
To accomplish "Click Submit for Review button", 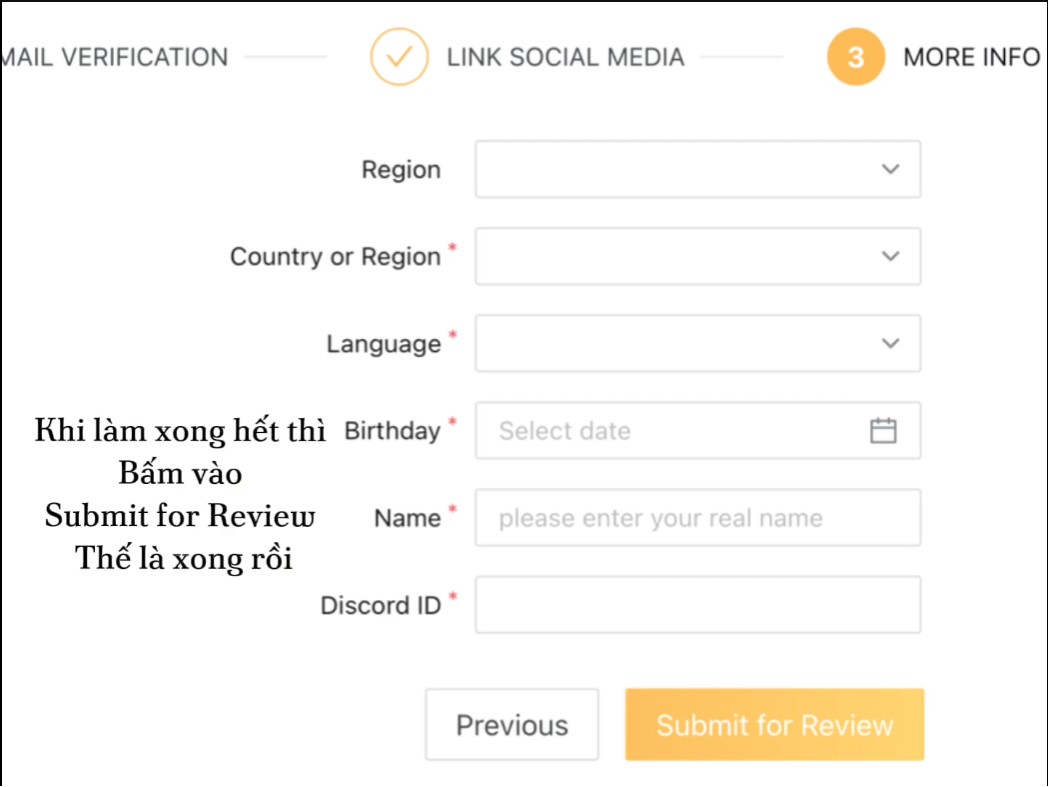I will tap(774, 725).
